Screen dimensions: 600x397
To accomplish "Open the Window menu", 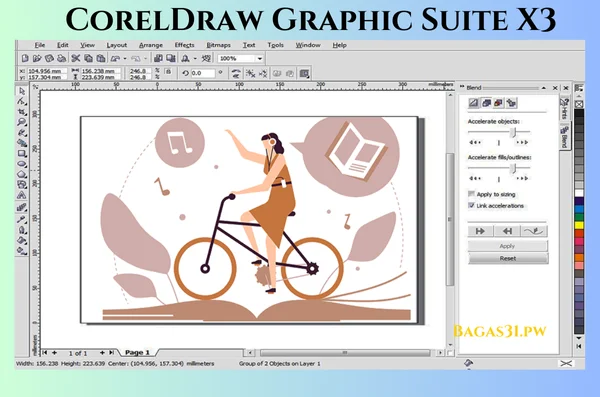I will coord(308,45).
